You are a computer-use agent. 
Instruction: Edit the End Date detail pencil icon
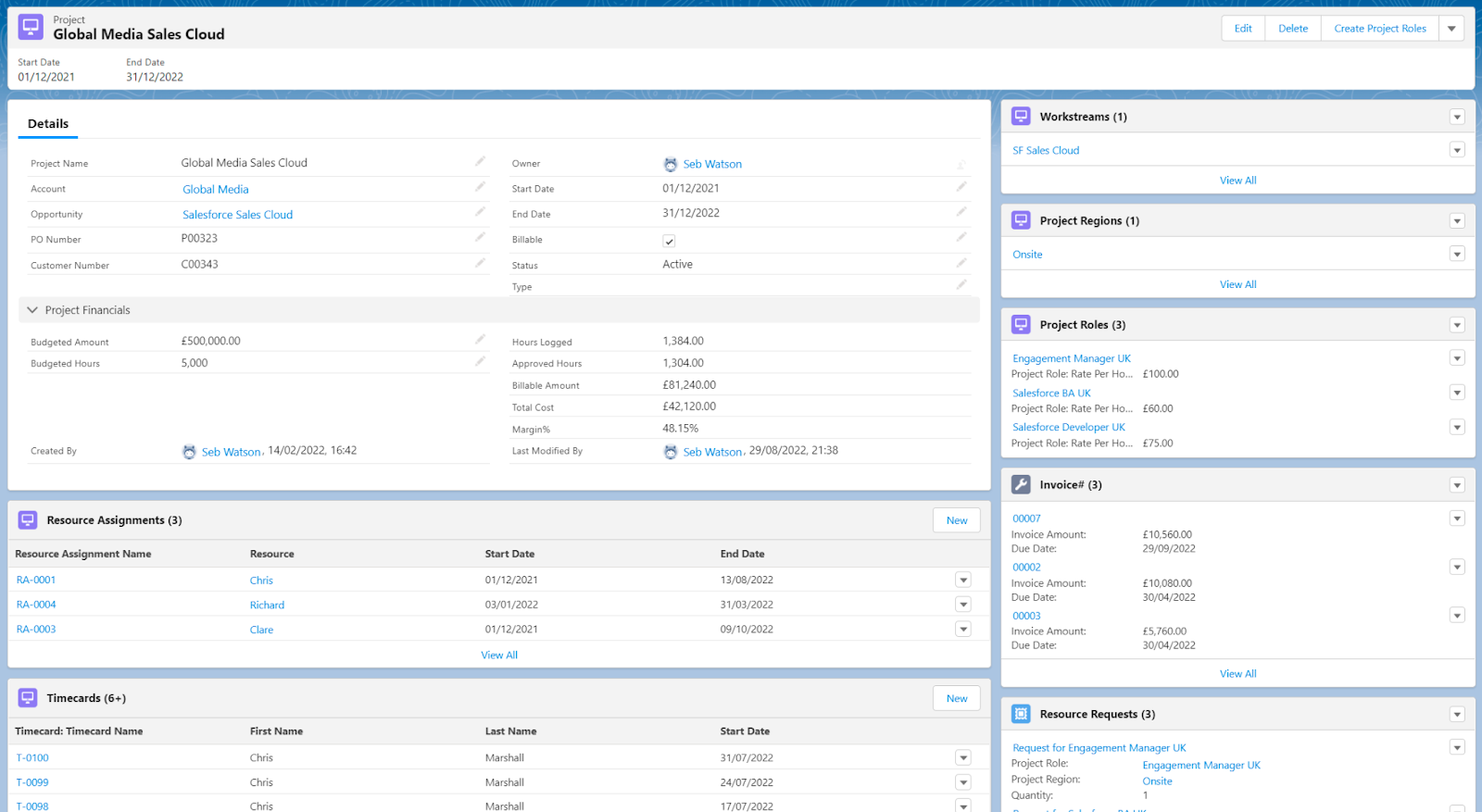click(961, 211)
